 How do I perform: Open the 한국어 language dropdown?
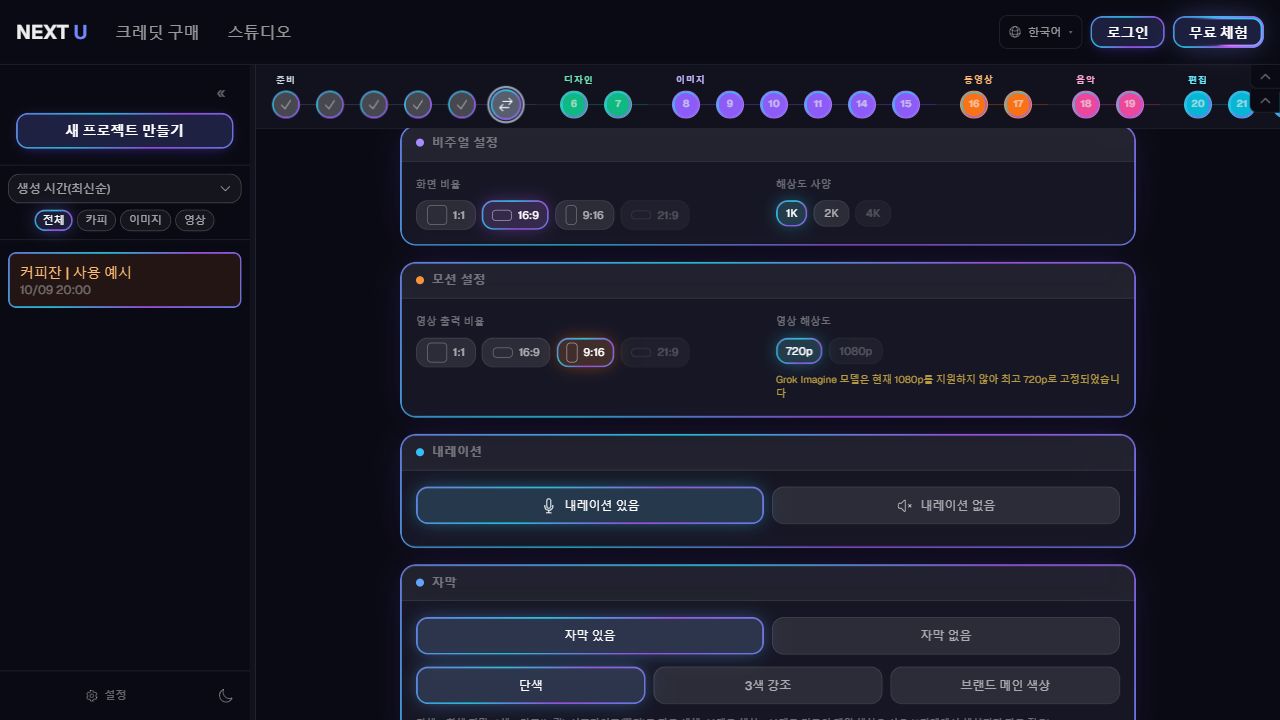point(1041,32)
